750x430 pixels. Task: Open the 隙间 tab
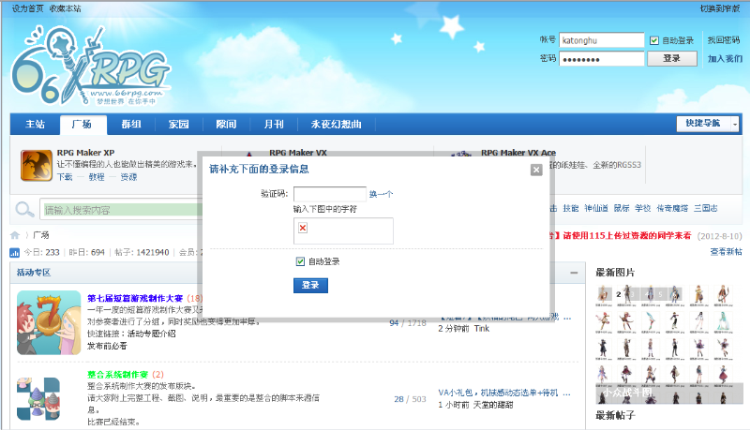pyautogui.click(x=226, y=124)
